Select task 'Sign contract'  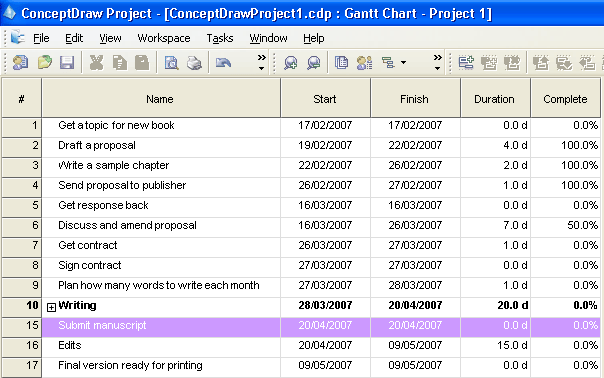coord(89,266)
